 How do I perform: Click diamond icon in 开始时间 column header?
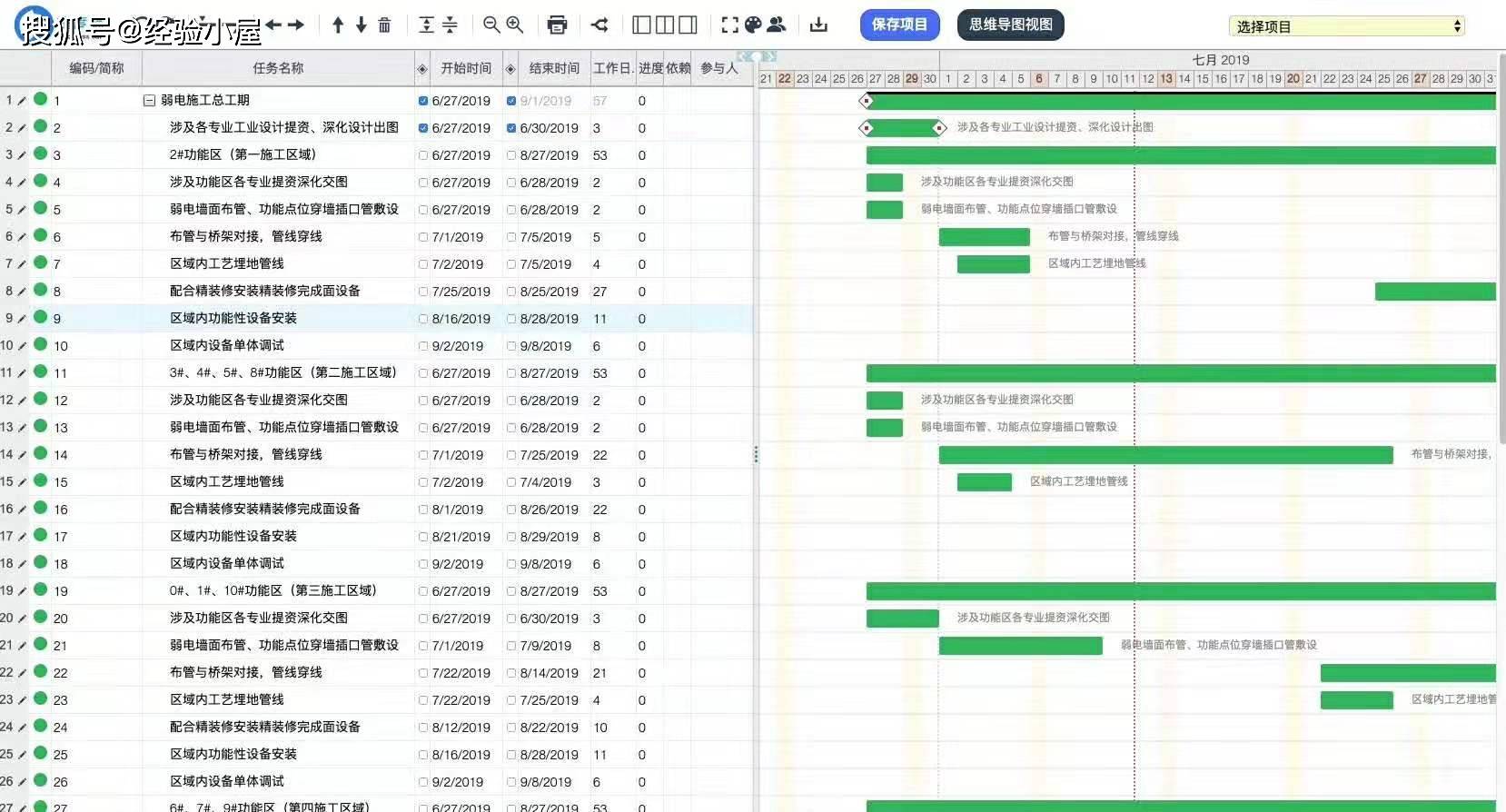pyautogui.click(x=422, y=69)
